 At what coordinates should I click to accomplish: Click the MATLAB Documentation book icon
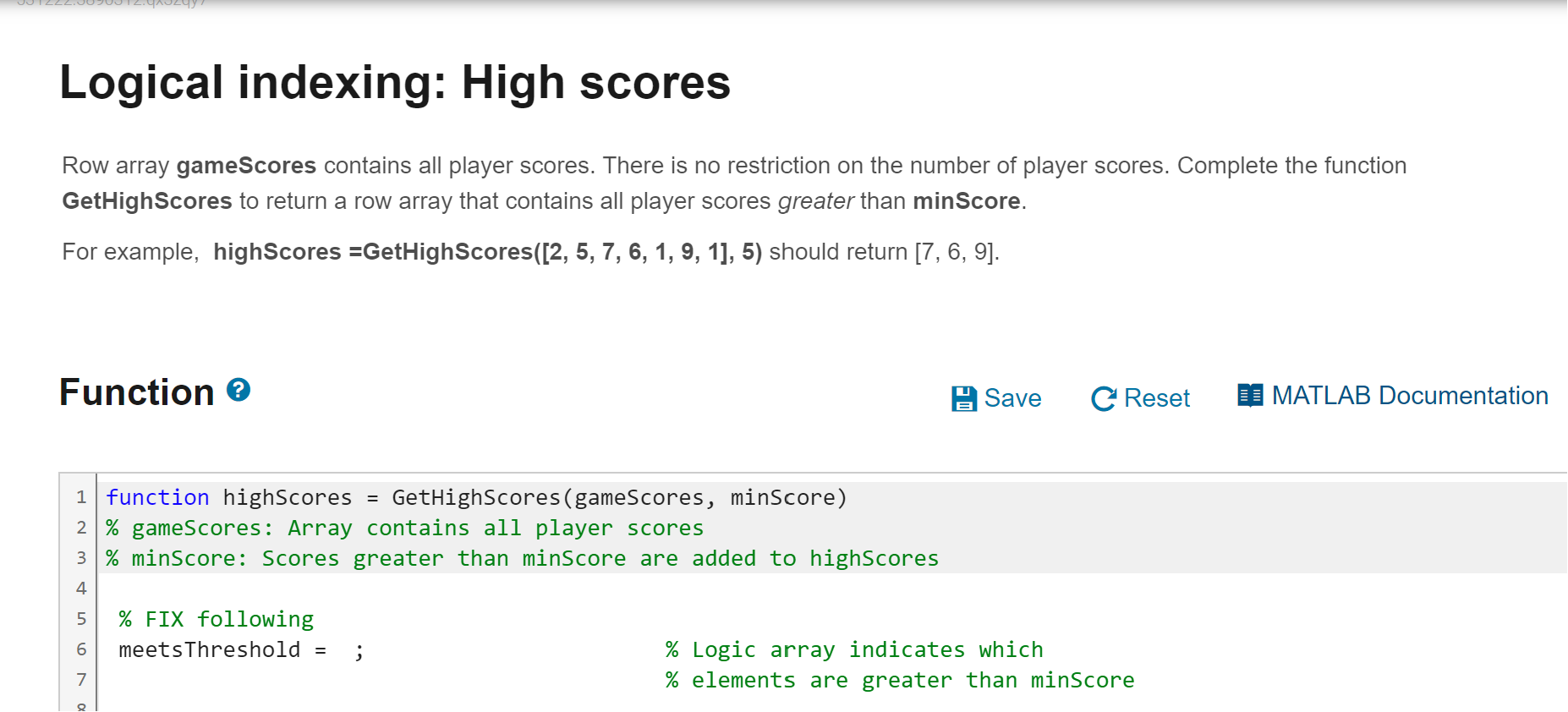[x=1250, y=395]
